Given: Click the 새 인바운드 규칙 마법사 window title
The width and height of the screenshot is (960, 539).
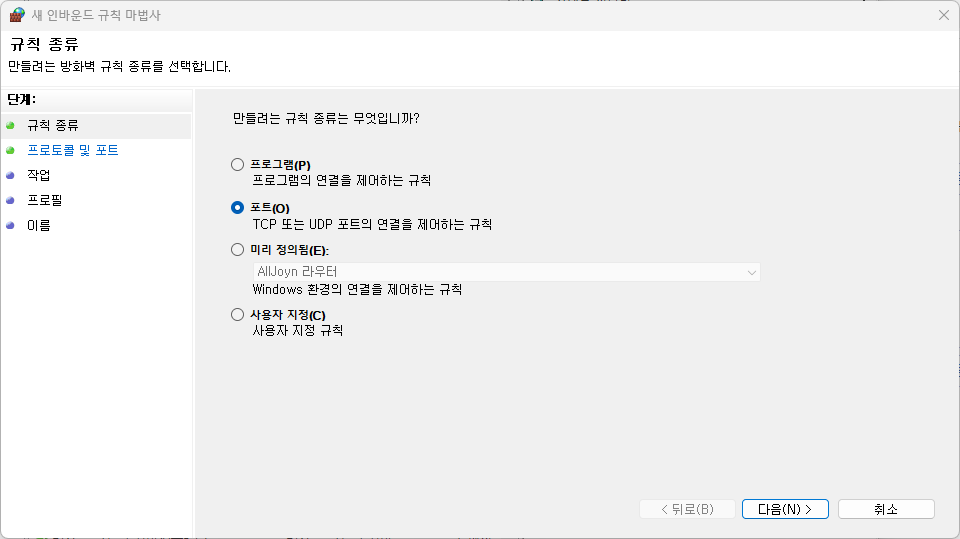Looking at the screenshot, I should [x=96, y=15].
